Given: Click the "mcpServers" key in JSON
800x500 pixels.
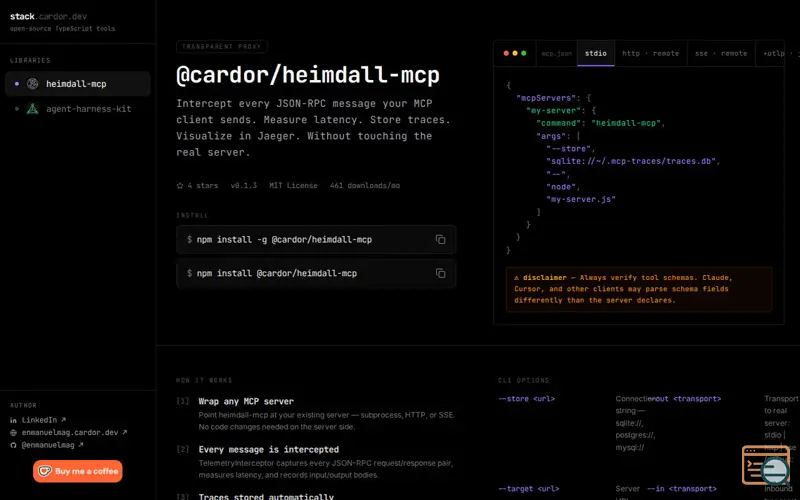Looking at the screenshot, I should [x=544, y=97].
